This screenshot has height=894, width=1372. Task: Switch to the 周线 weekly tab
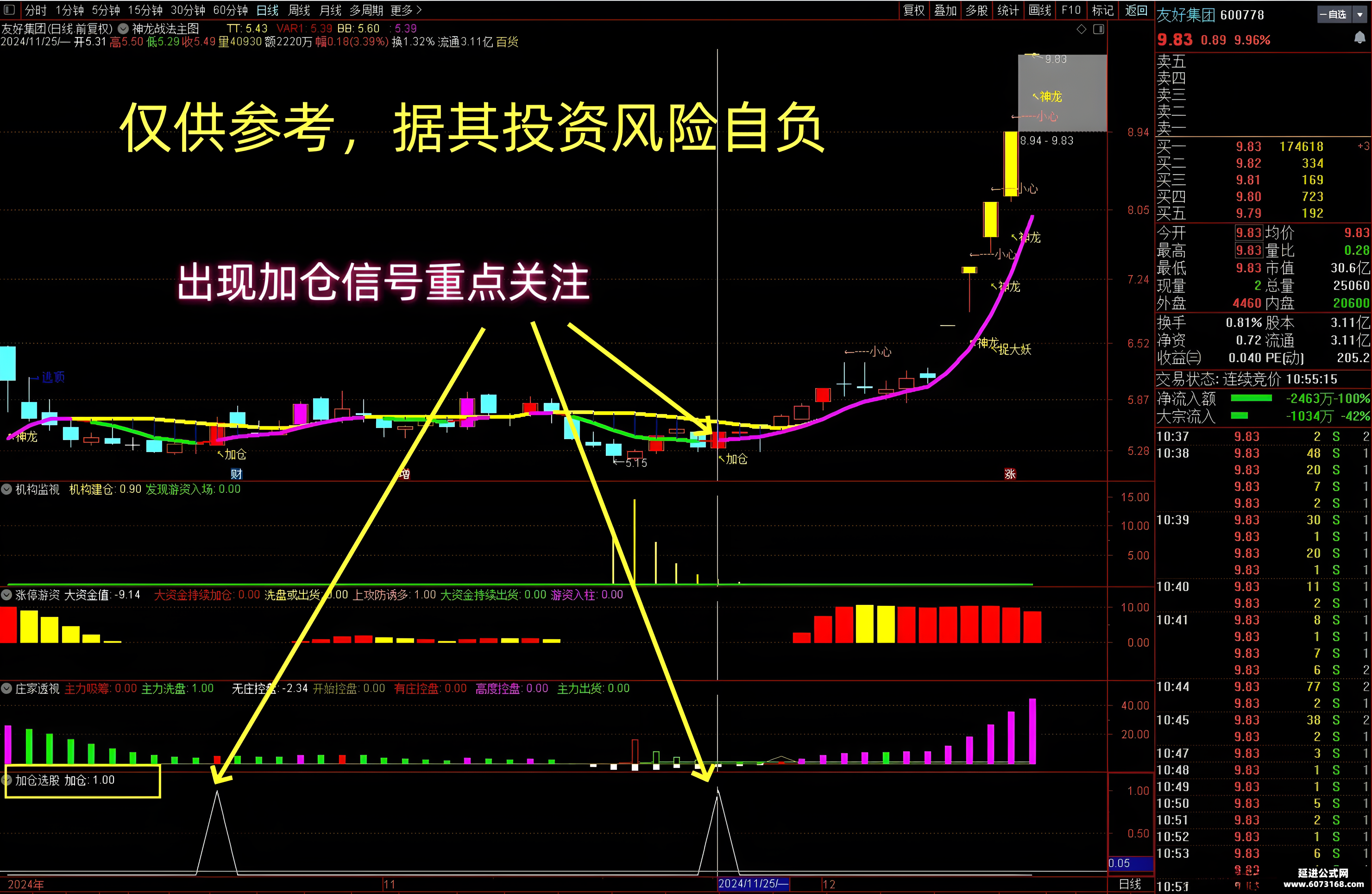[299, 10]
